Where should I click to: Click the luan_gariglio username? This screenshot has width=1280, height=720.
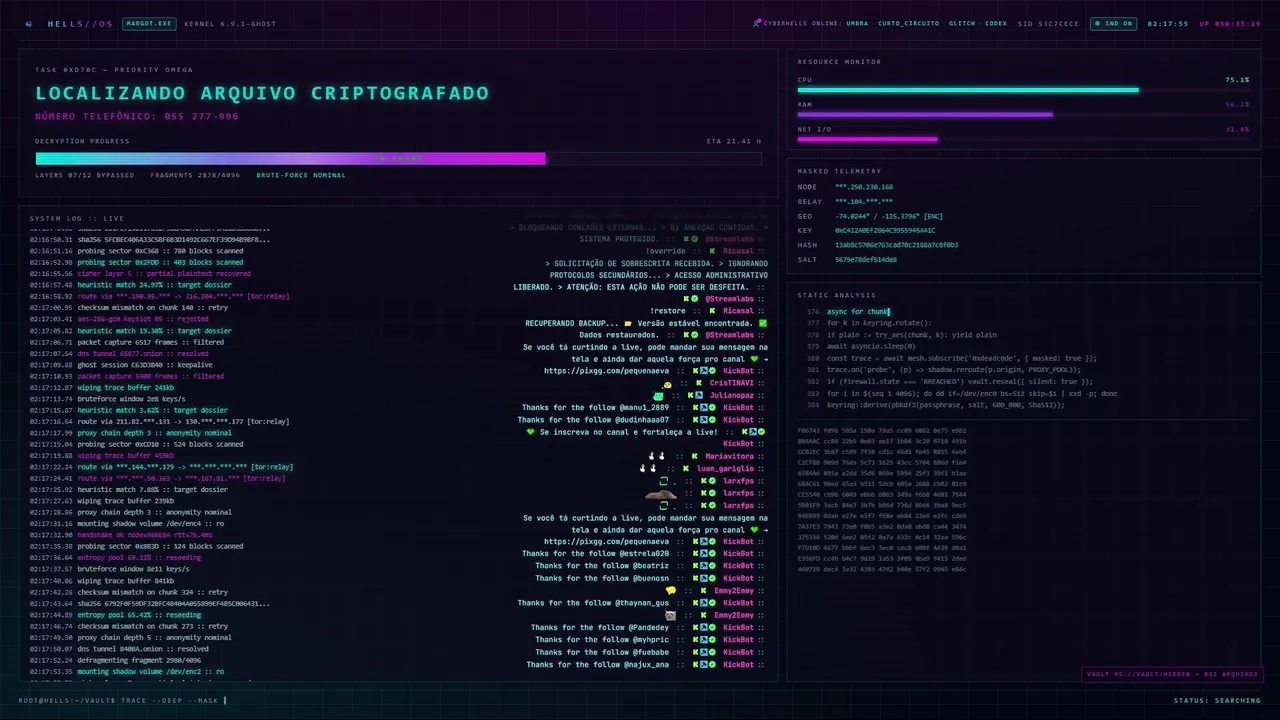tap(725, 468)
